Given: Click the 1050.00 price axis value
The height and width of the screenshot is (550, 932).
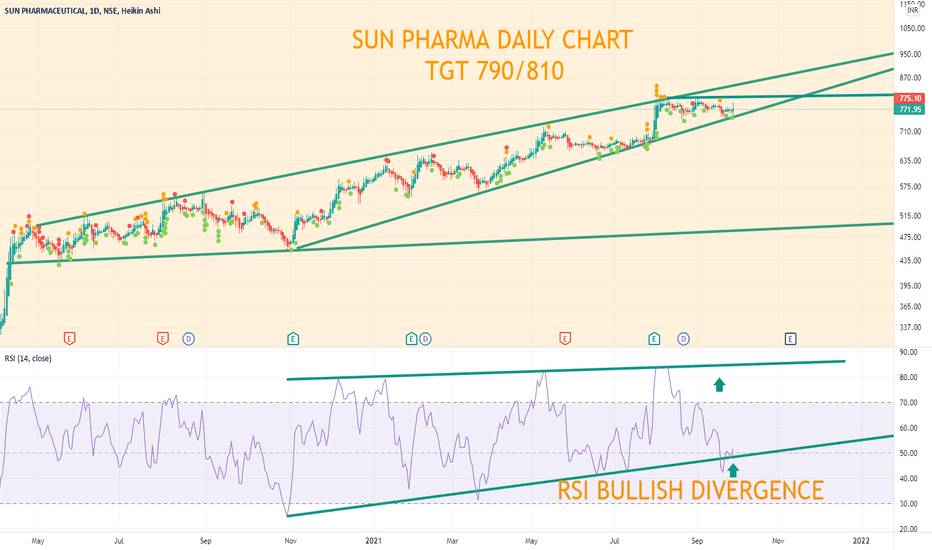Looking at the screenshot, I should tap(910, 28).
